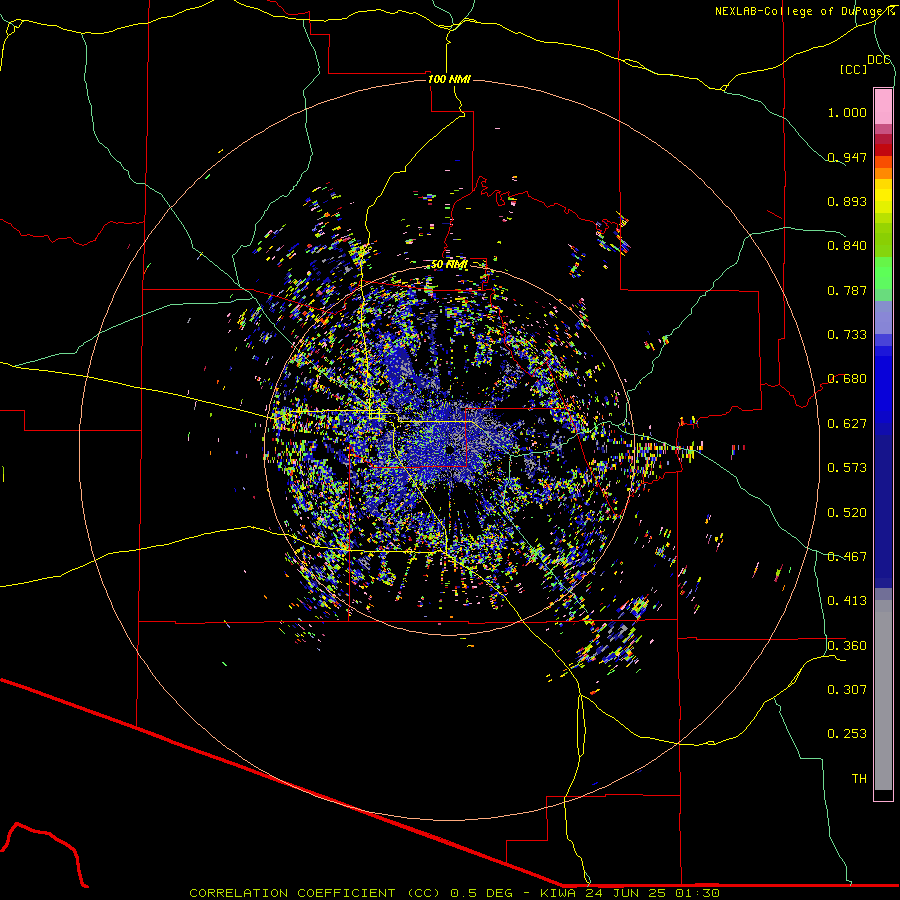This screenshot has width=900, height=900.
Task: Select the 0.573 legend value
Action: click(847, 468)
